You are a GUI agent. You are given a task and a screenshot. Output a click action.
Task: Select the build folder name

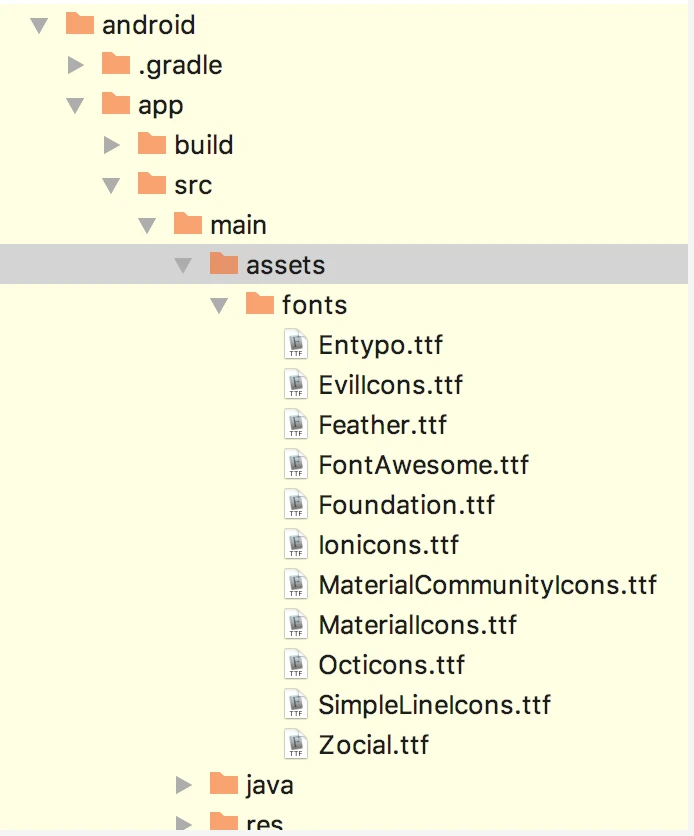pos(204,144)
